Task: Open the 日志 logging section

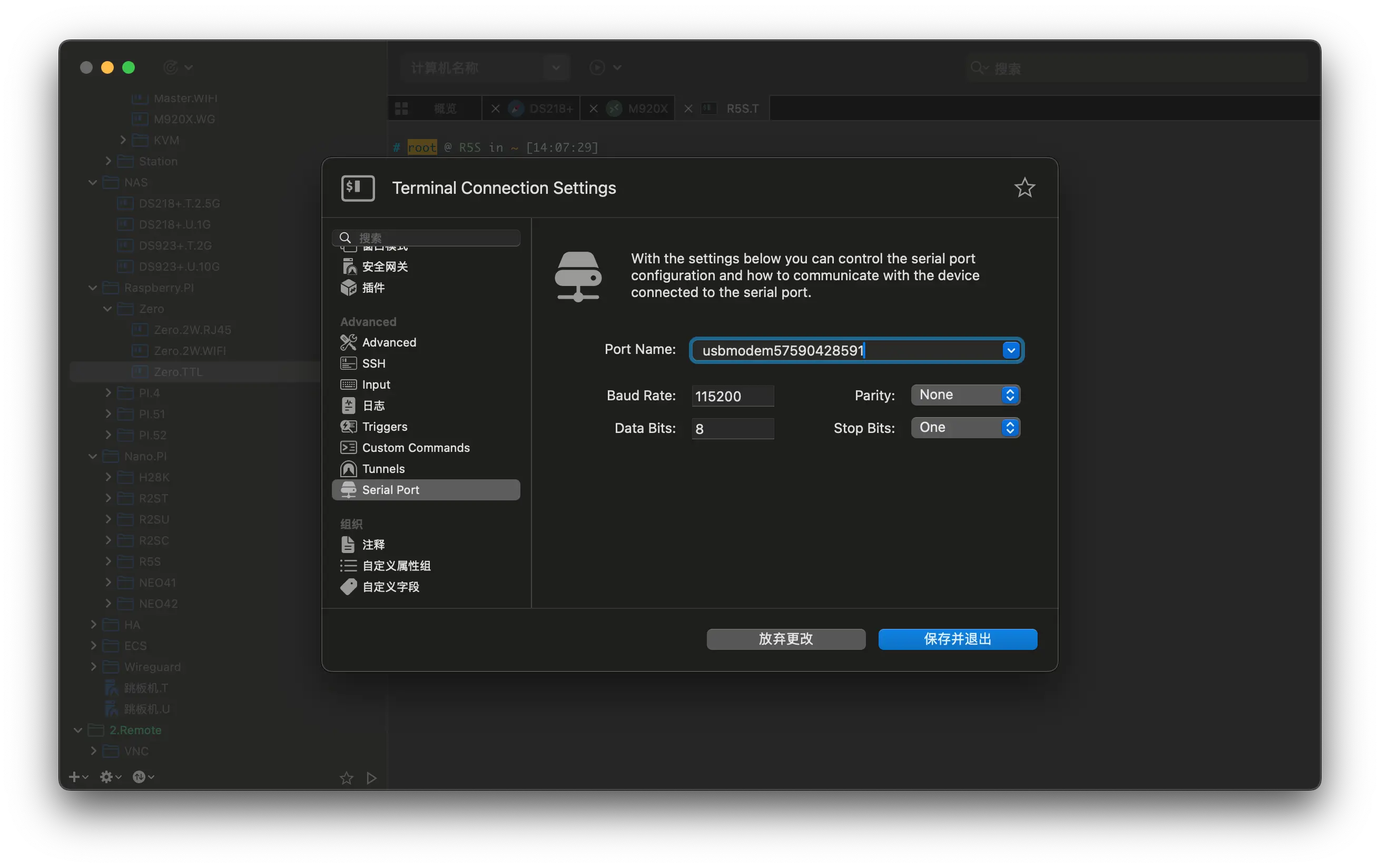Action: click(373, 406)
